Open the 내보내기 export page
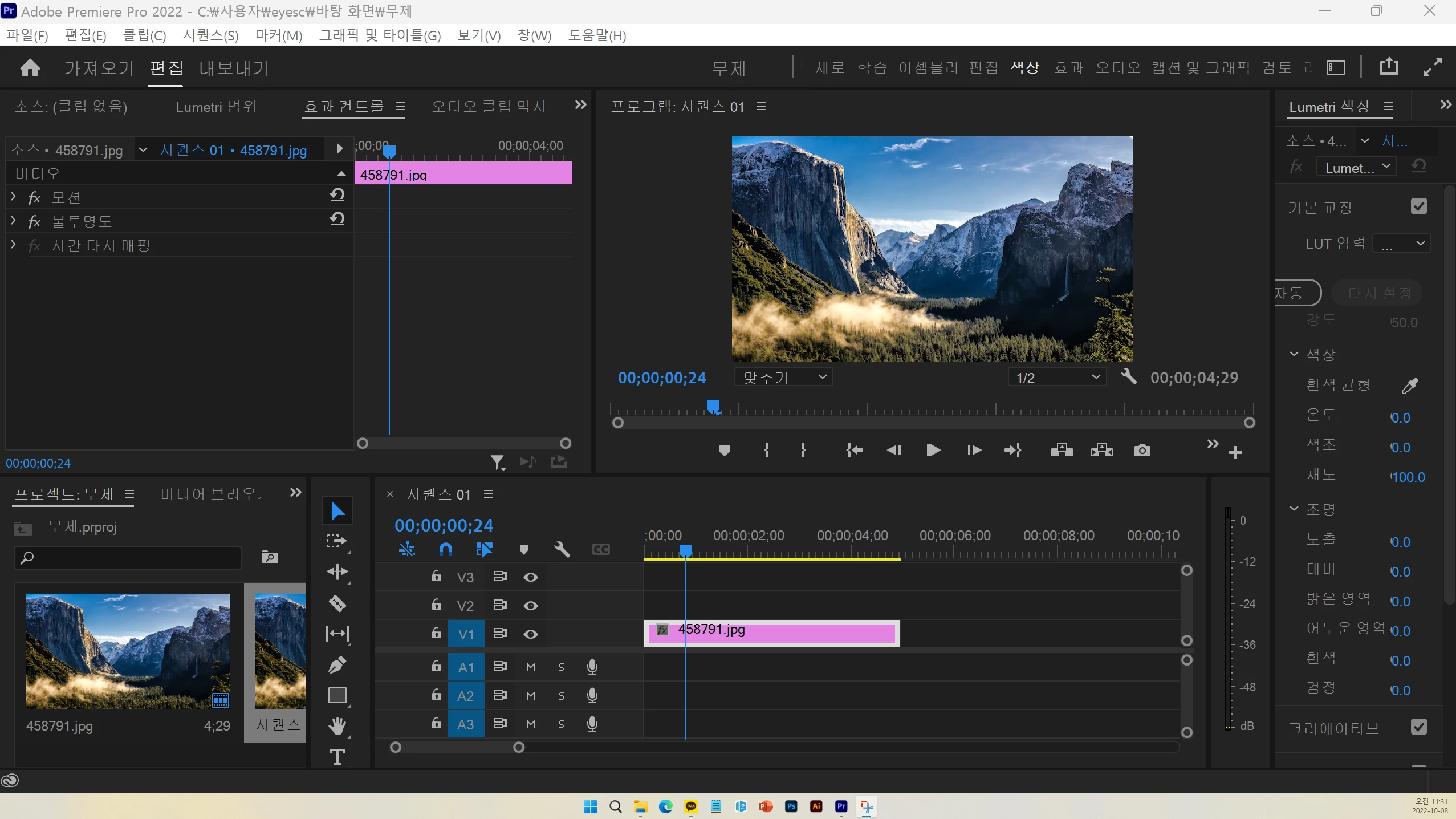This screenshot has height=819, width=1456. tap(233, 68)
